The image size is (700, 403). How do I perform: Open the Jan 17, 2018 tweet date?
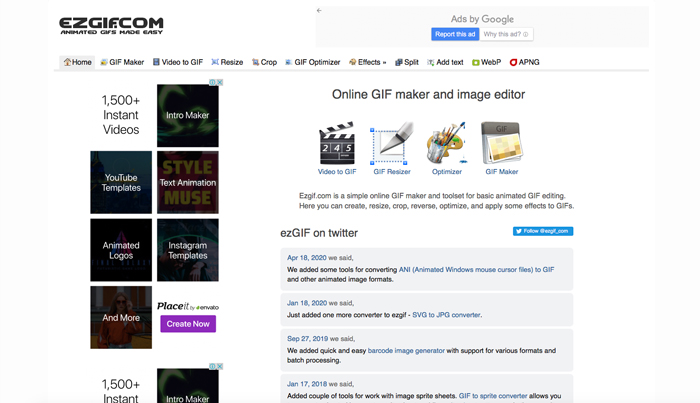[307, 384]
